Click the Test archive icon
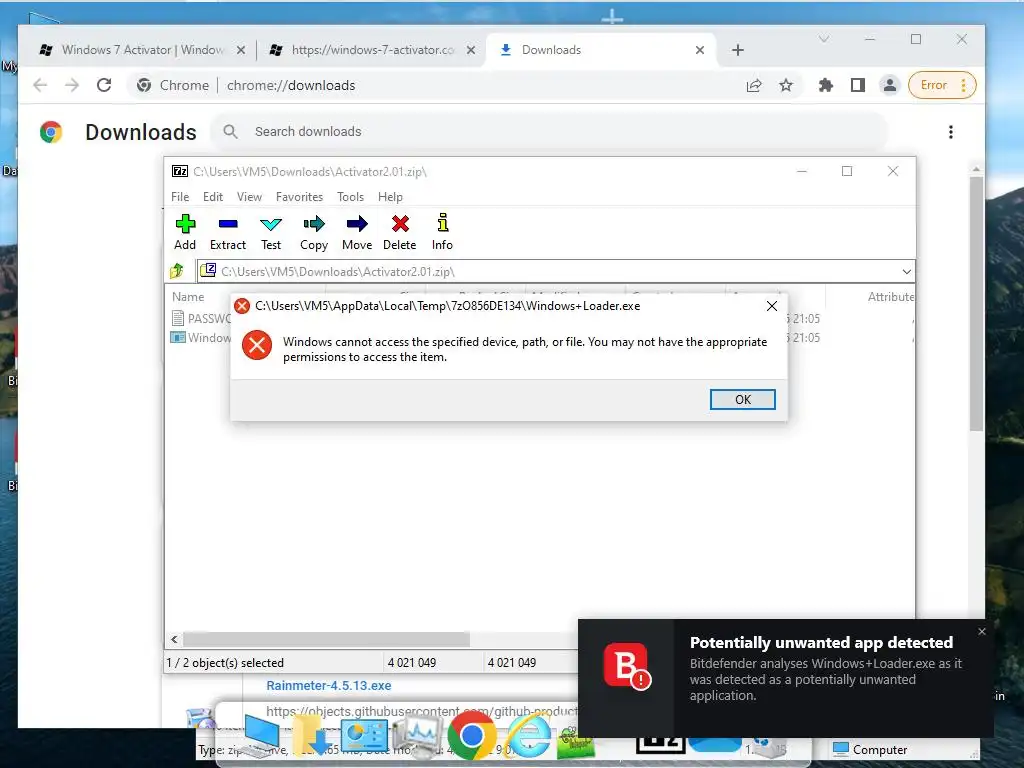Image resolution: width=1024 pixels, height=768 pixels. tap(270, 232)
